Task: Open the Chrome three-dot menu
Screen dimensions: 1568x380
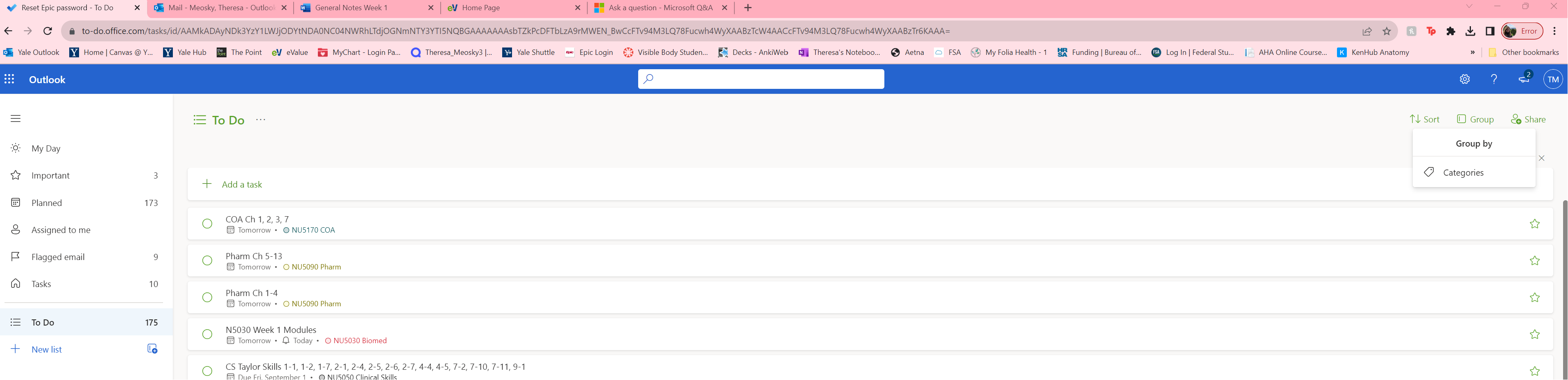Action: click(1554, 32)
